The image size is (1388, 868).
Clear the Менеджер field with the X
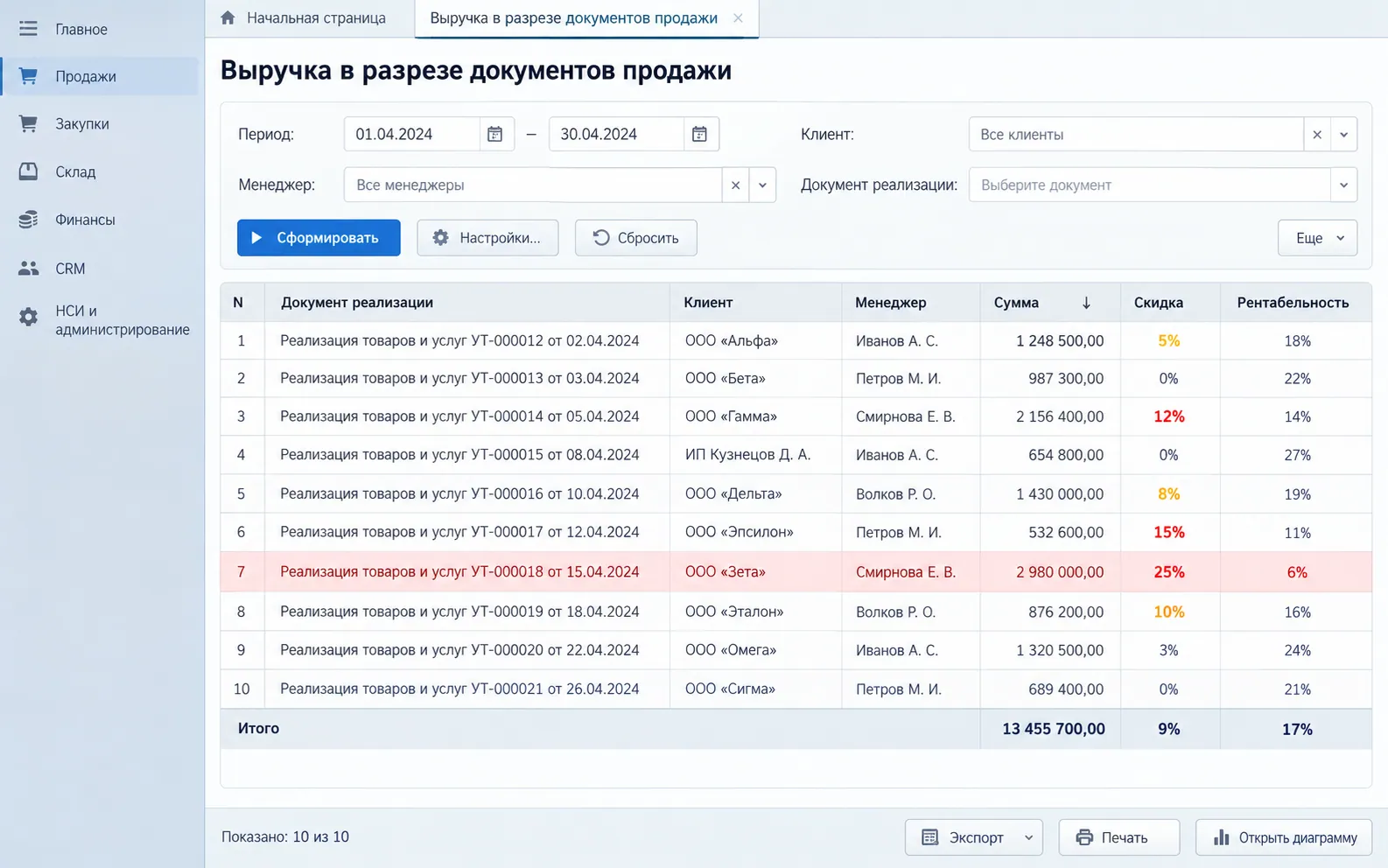[x=735, y=185]
